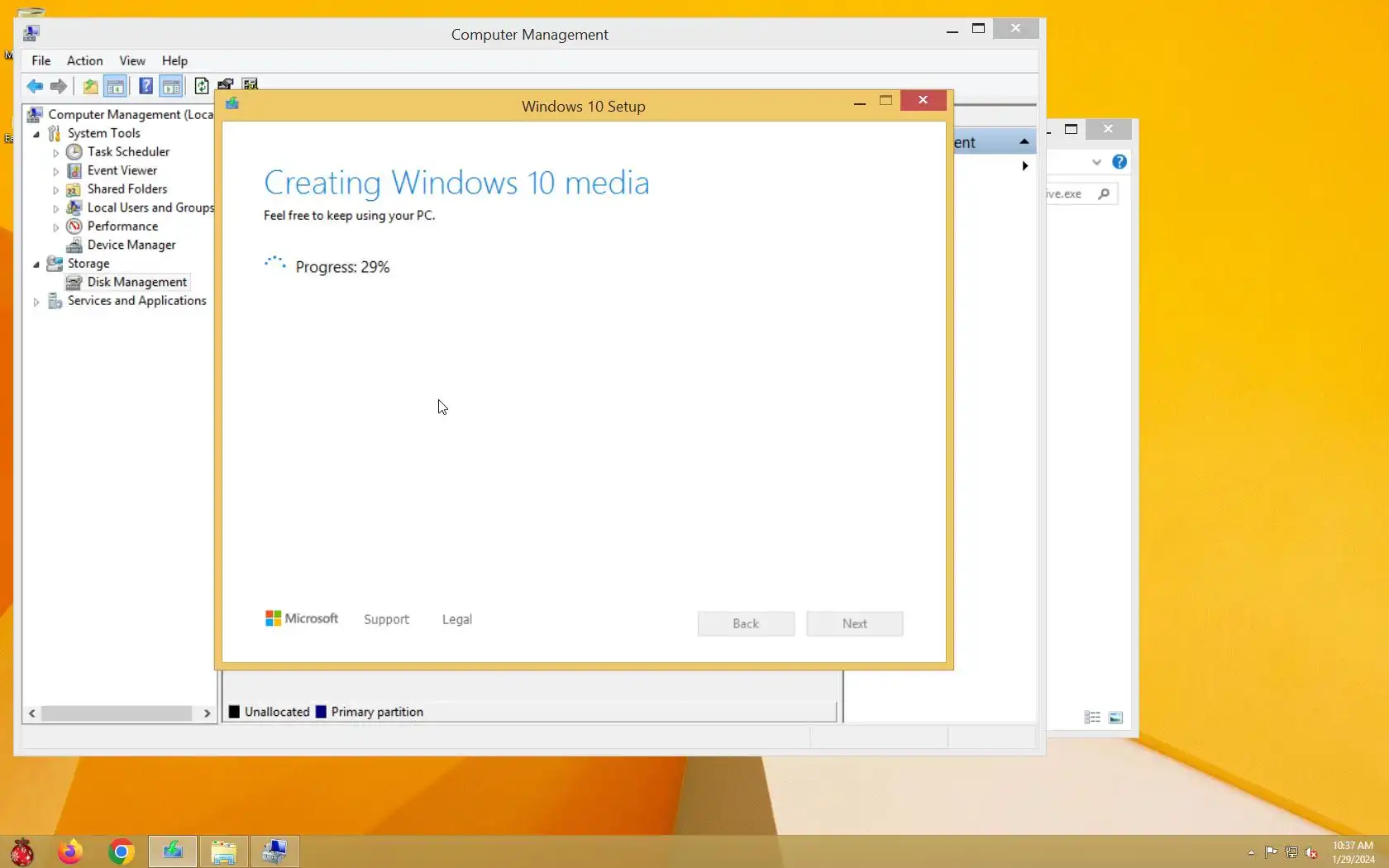Open the Action menu
The height and width of the screenshot is (868, 1389).
85,60
